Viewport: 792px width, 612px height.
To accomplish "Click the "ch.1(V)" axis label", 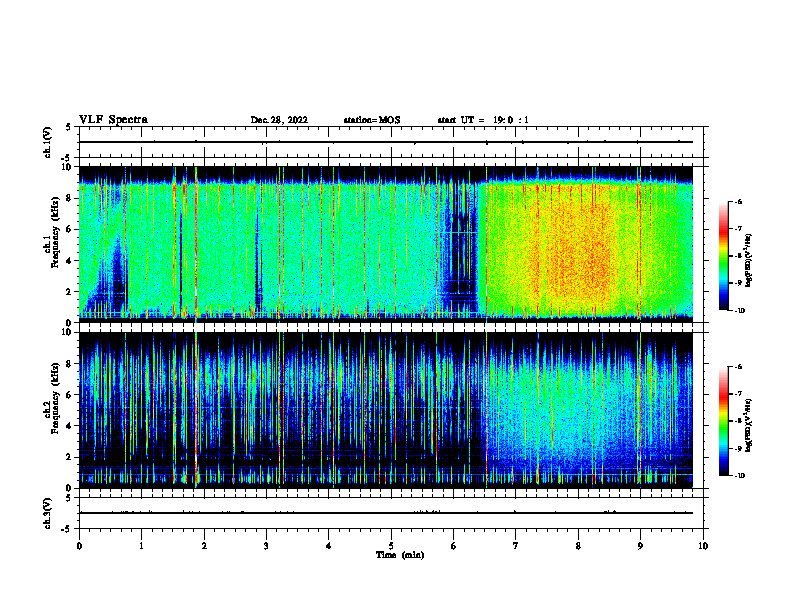I will [48, 142].
